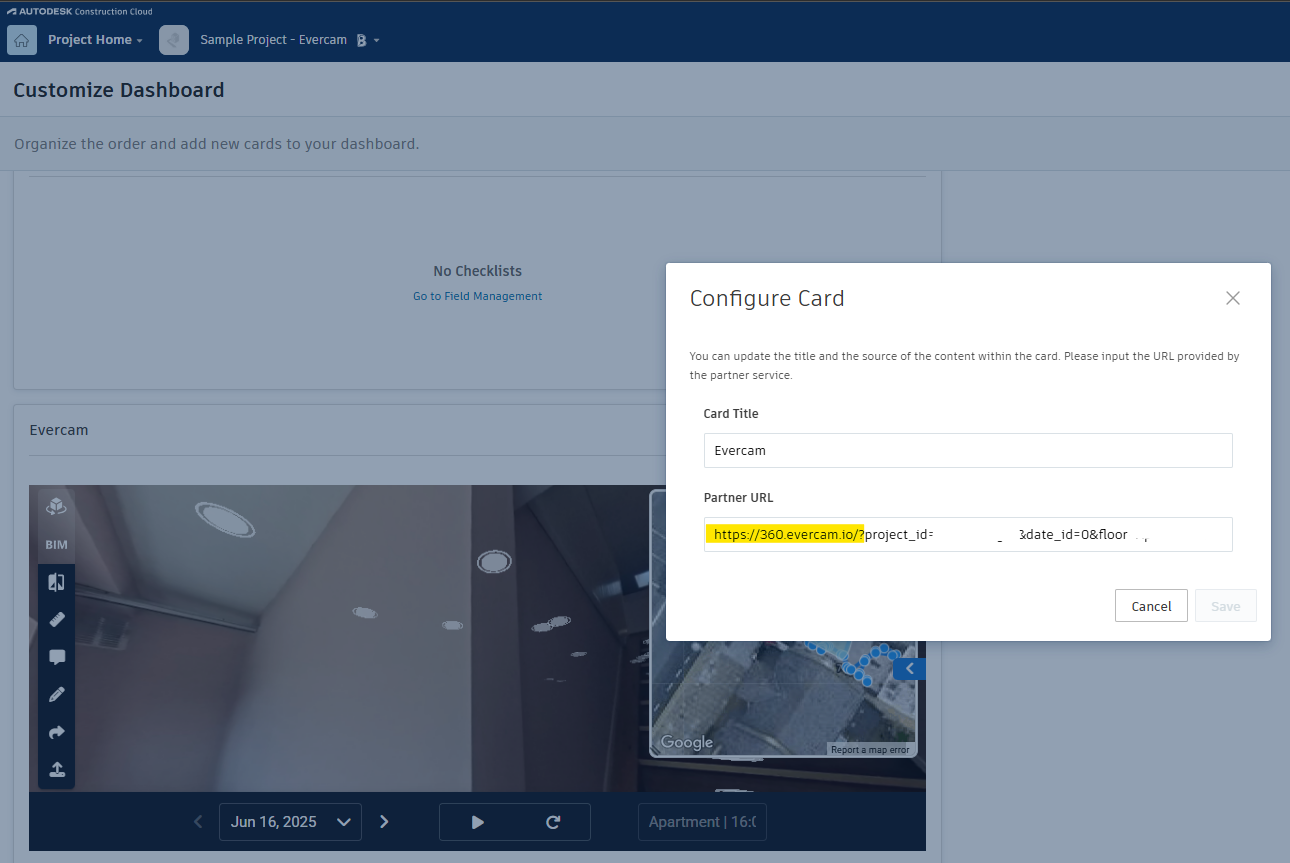Click the 'Organize the order' description text
Screen dimensions: 1290x863
(216, 144)
